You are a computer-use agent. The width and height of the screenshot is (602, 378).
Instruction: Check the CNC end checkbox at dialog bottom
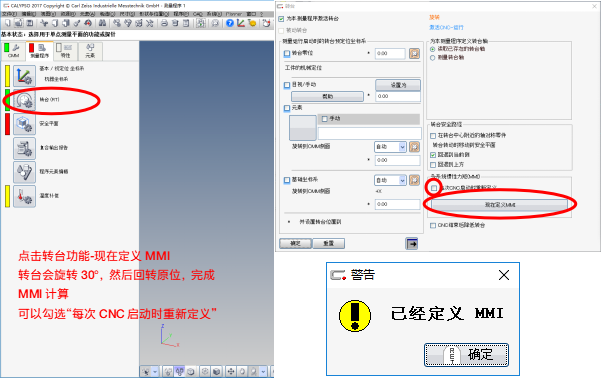[x=433, y=226]
